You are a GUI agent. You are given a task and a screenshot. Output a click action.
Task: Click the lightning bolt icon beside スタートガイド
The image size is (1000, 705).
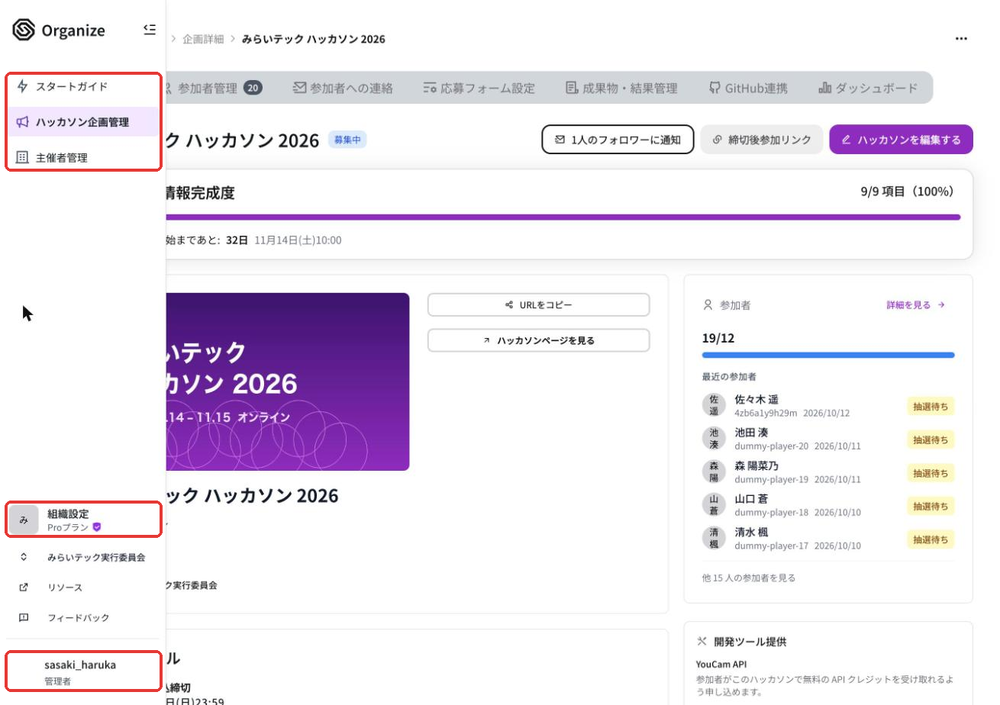pos(22,86)
